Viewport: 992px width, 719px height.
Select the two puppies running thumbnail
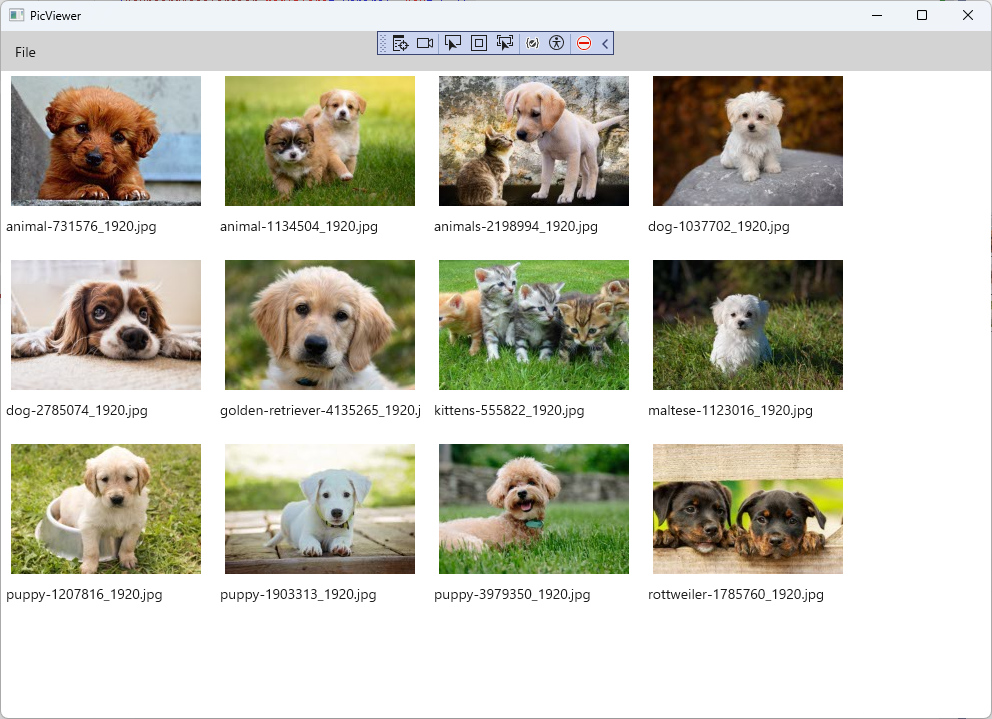tap(319, 141)
